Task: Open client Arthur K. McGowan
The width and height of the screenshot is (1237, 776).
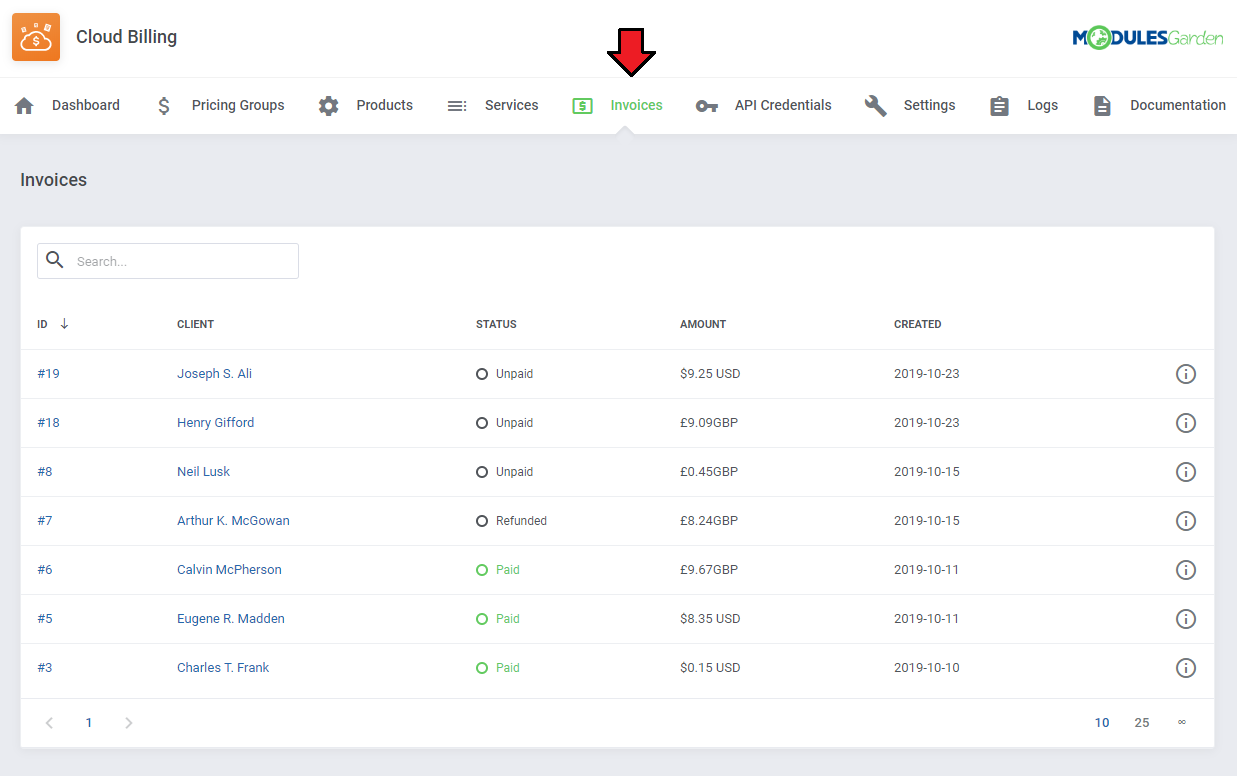Action: tap(233, 521)
